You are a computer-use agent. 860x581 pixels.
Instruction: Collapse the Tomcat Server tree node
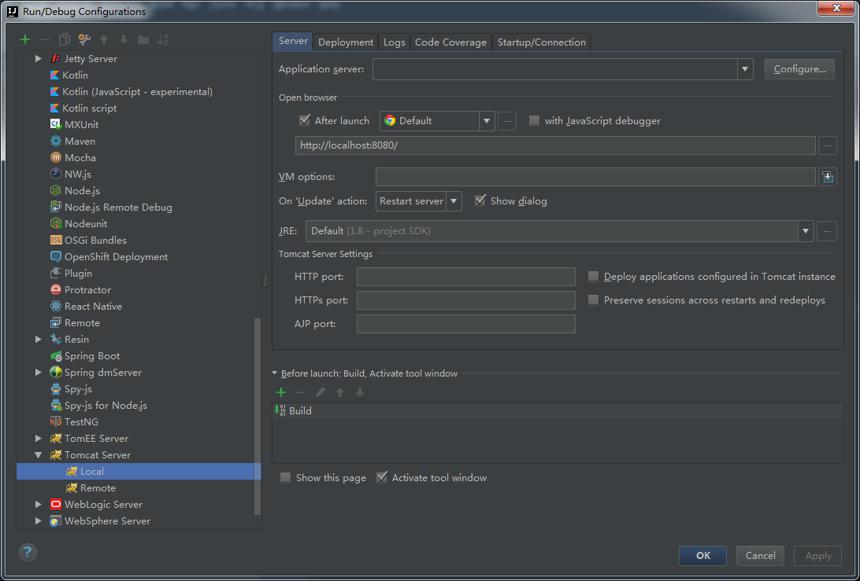[x=38, y=455]
